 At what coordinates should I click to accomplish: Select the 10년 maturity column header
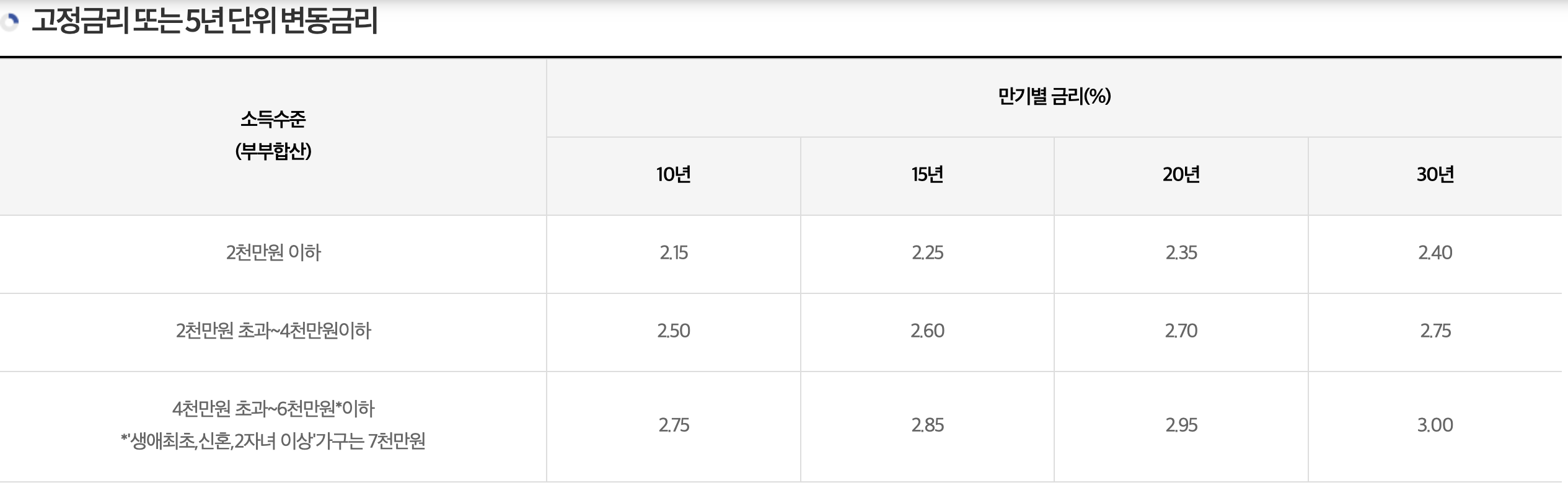[674, 176]
